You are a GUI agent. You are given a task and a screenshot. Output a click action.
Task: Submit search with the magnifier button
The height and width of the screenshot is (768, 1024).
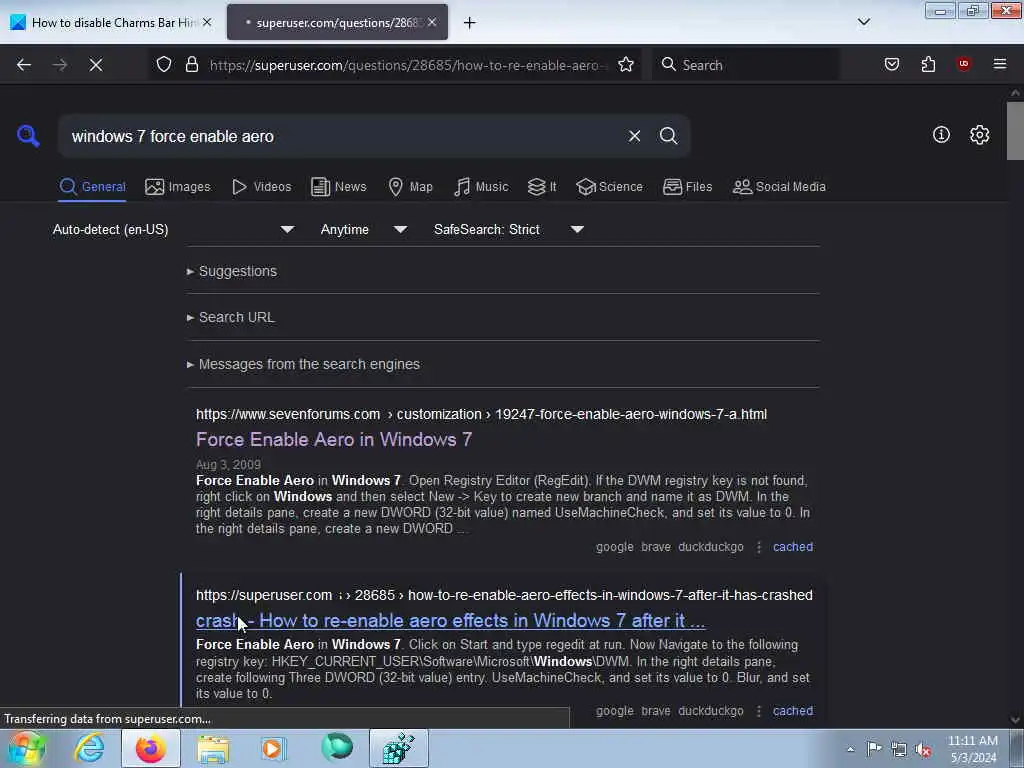pos(668,136)
